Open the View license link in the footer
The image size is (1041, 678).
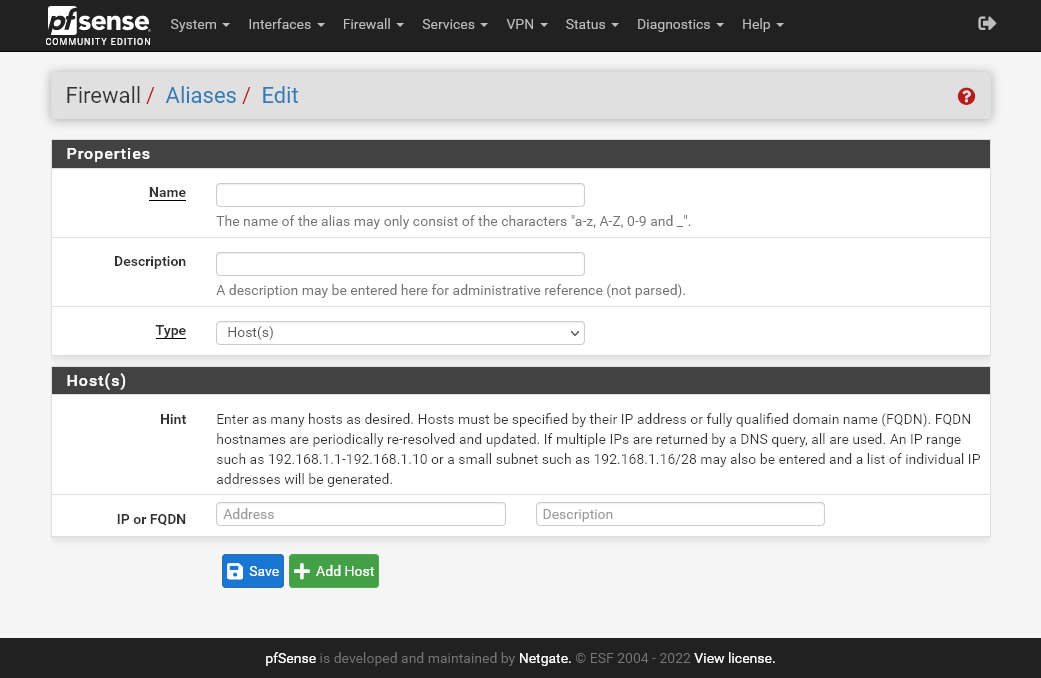pyautogui.click(x=734, y=658)
